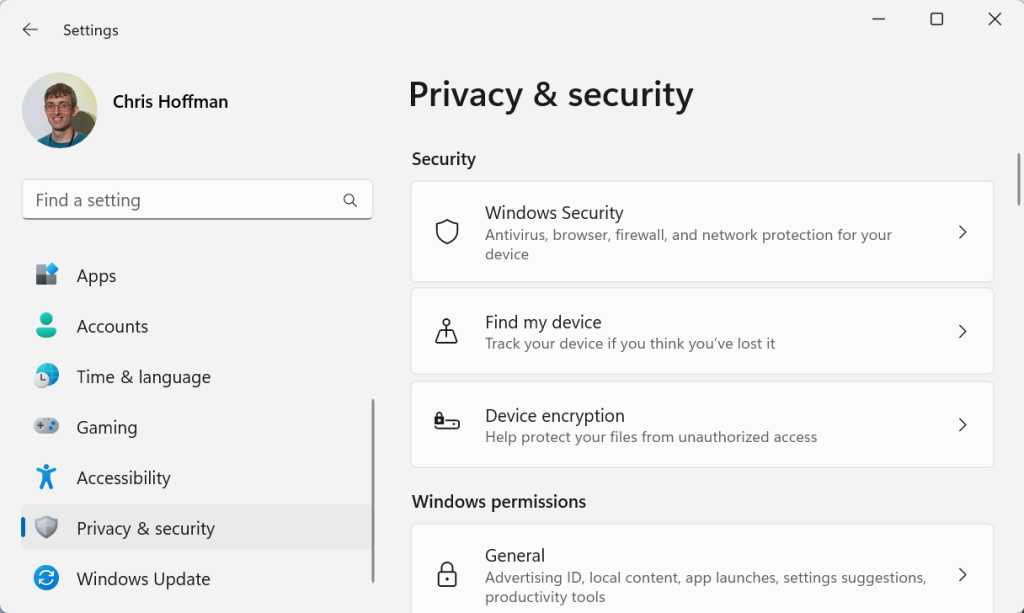Open Find my device via its chevron
This screenshot has height=613, width=1024.
pos(962,330)
